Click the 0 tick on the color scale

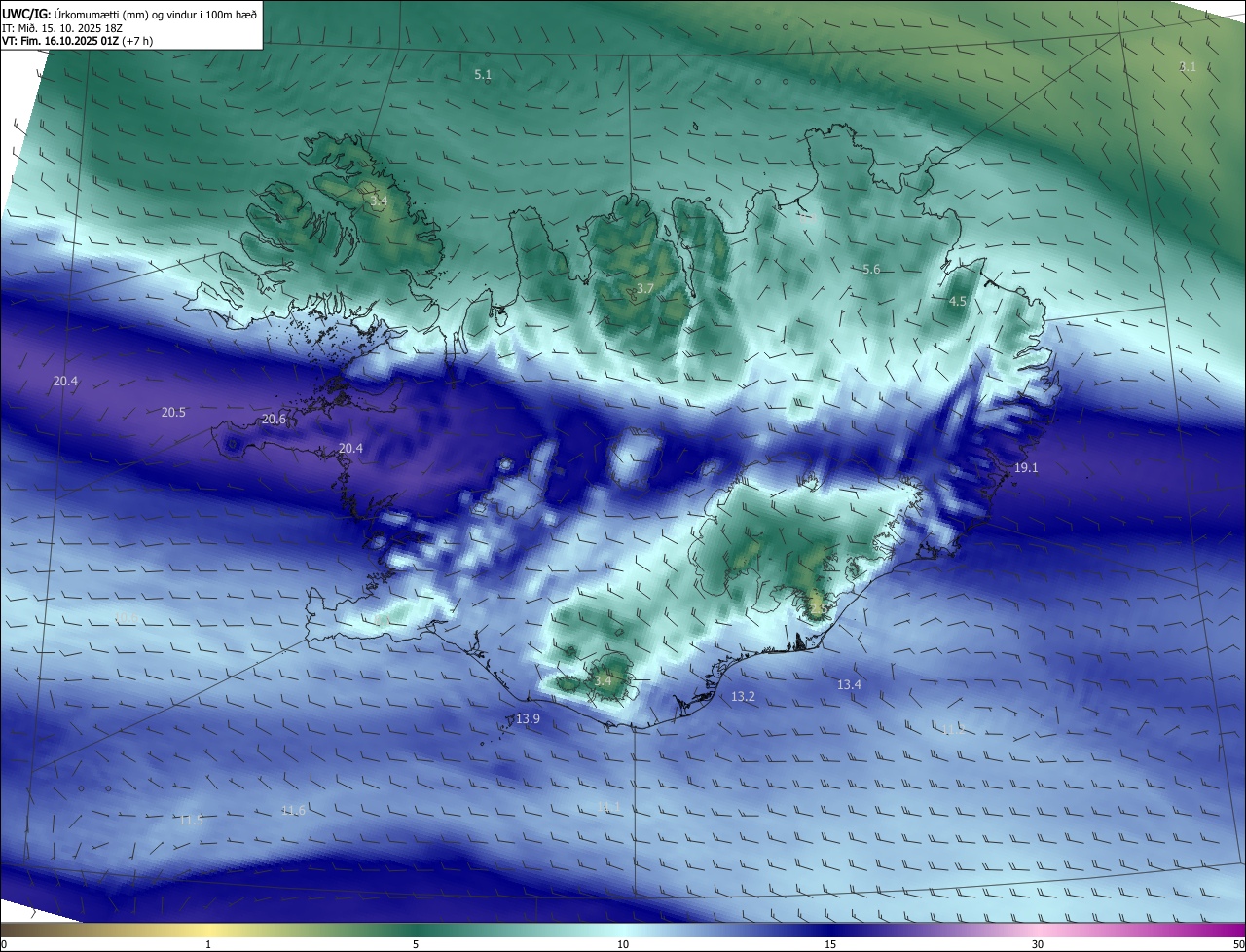click(4, 944)
